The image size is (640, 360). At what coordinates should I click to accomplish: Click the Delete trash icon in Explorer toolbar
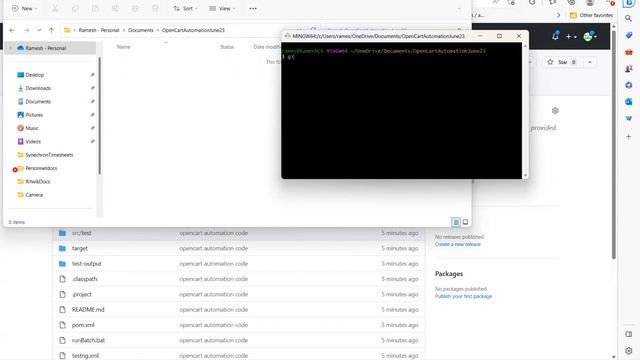point(155,8)
